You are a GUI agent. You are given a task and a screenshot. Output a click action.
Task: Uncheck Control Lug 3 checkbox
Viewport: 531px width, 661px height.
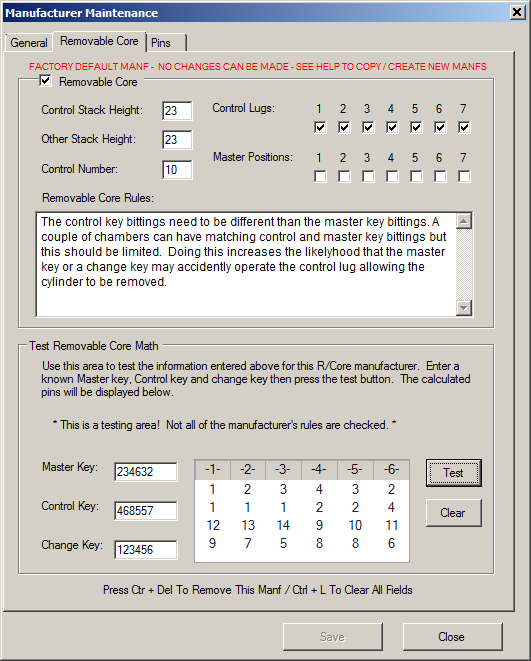pos(368,127)
